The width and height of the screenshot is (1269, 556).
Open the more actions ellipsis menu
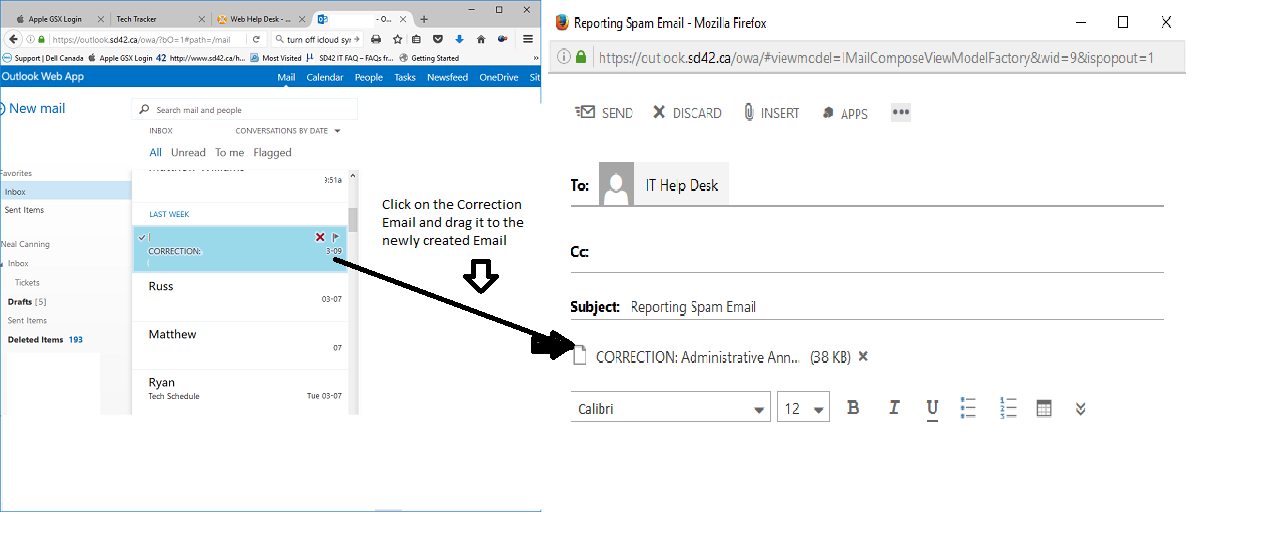(901, 112)
